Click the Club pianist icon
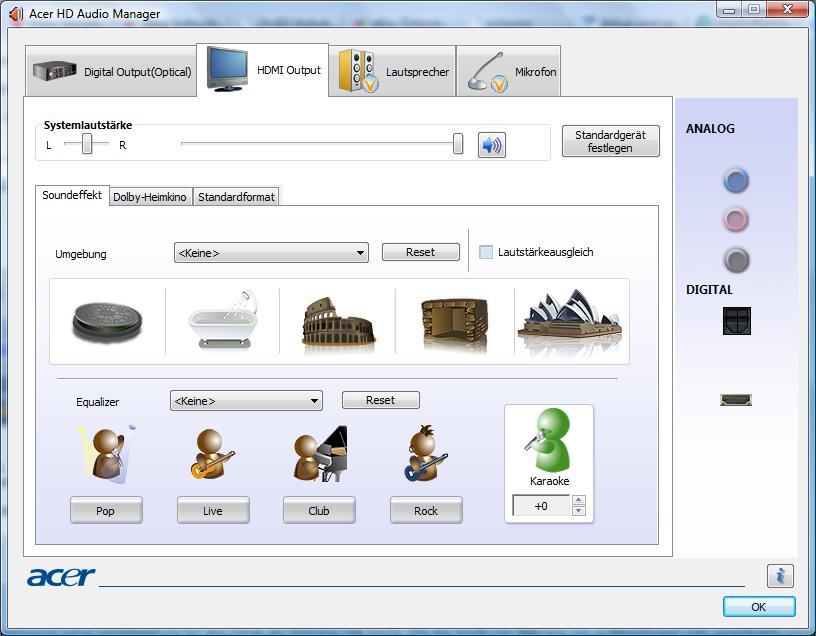816x636 pixels. click(x=320, y=453)
